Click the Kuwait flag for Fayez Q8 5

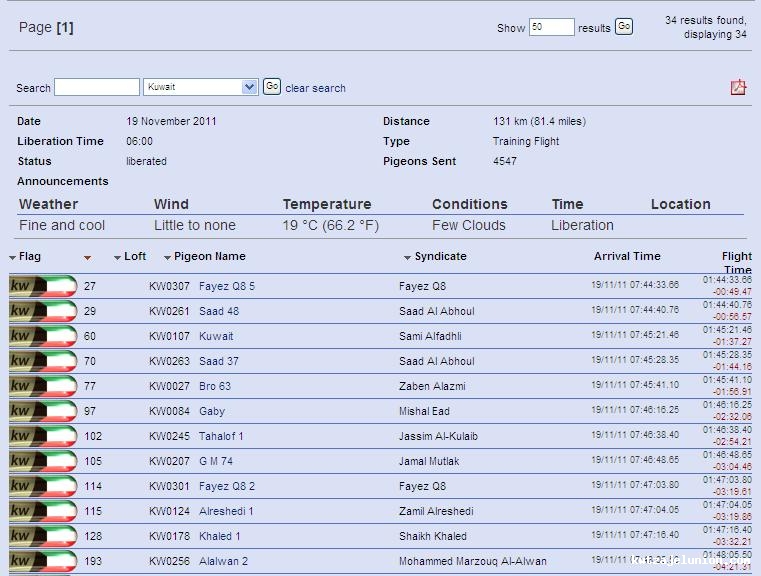(43, 286)
